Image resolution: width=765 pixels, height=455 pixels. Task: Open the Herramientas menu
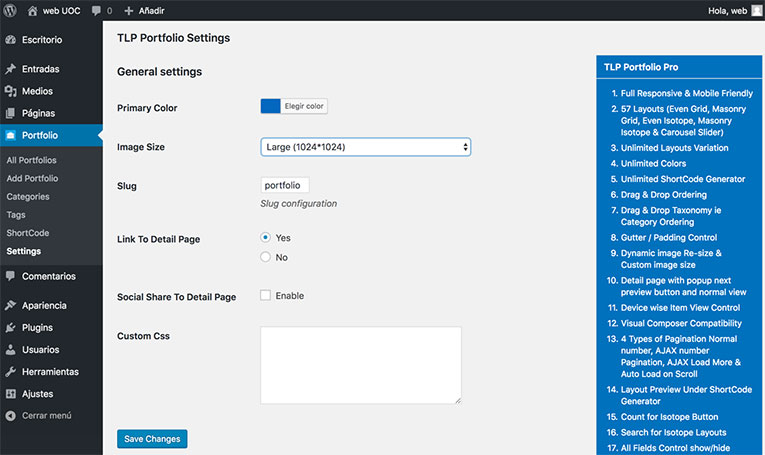pyautogui.click(x=51, y=372)
